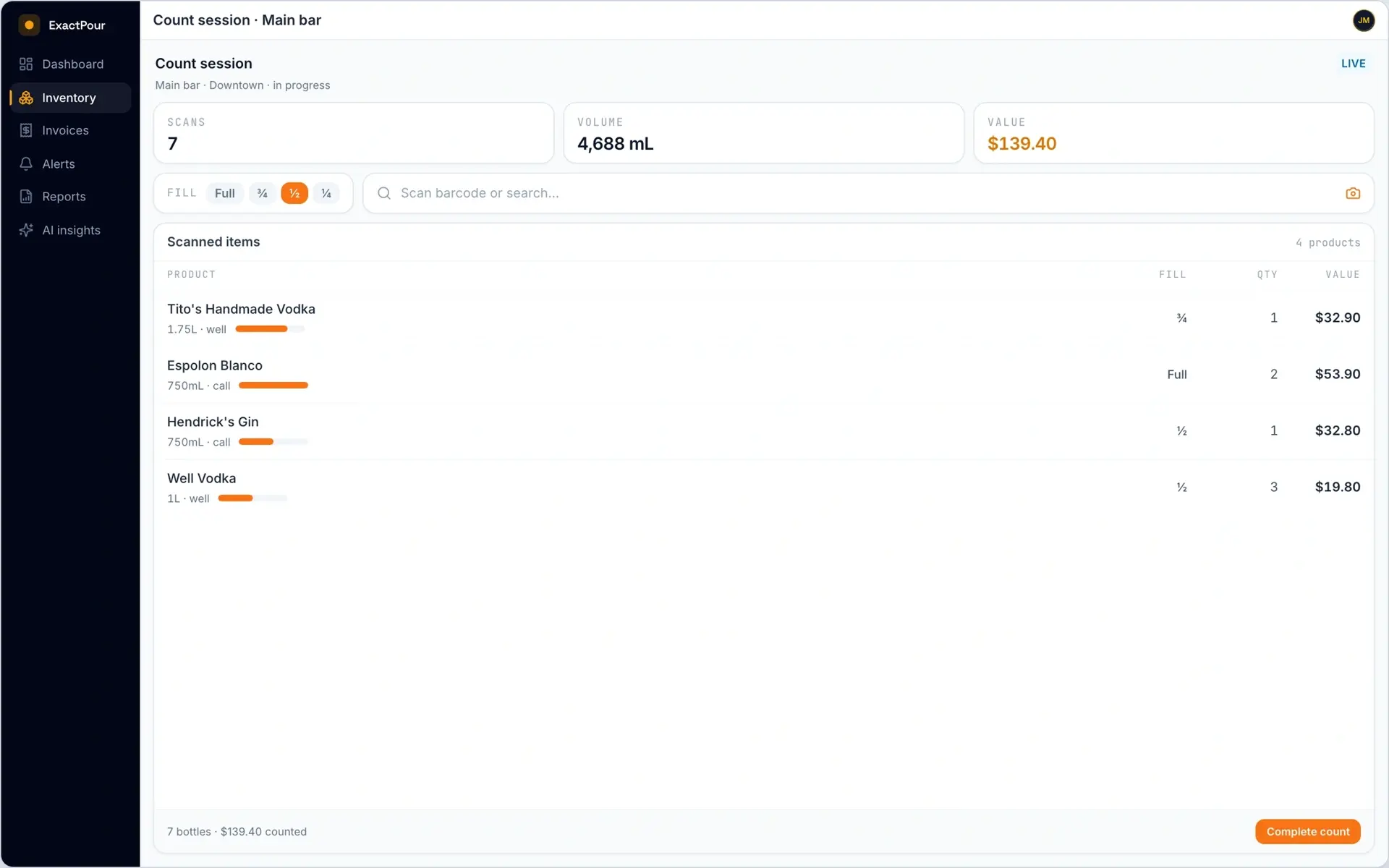The width and height of the screenshot is (1389, 868).
Task: Set fill level to Full
Action: [x=225, y=193]
